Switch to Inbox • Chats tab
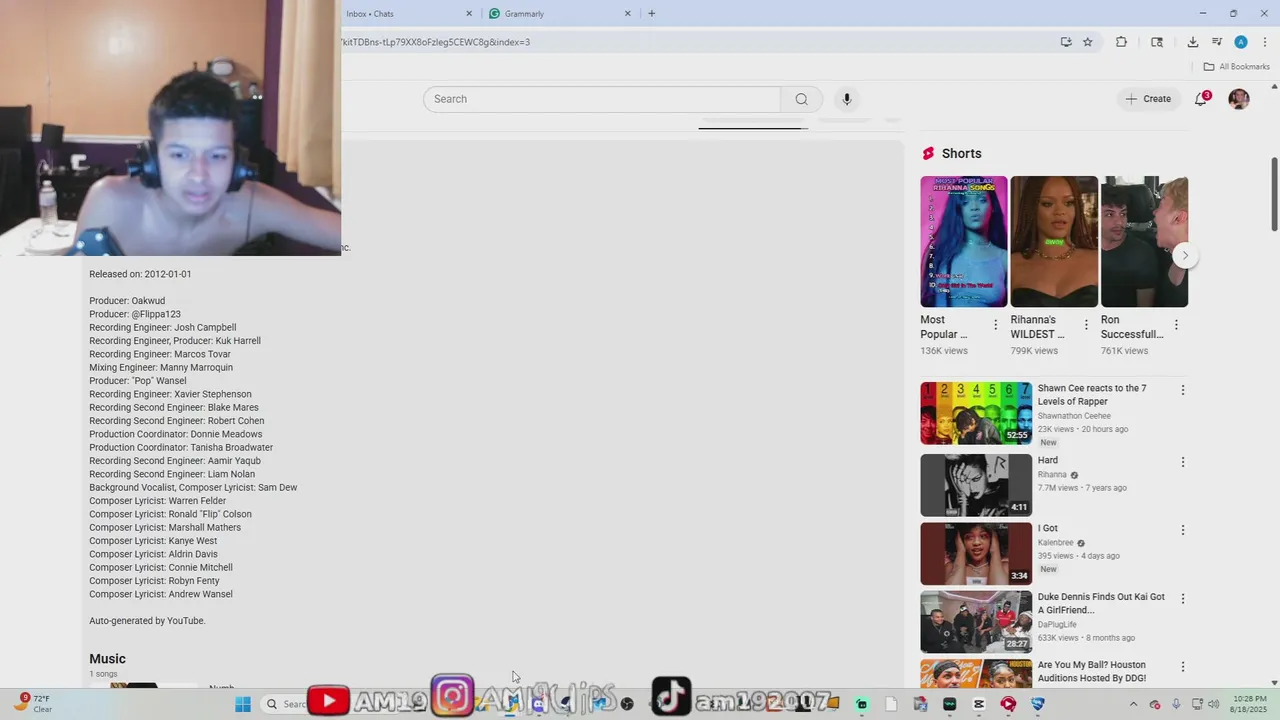This screenshot has width=1280, height=720. coord(405,14)
